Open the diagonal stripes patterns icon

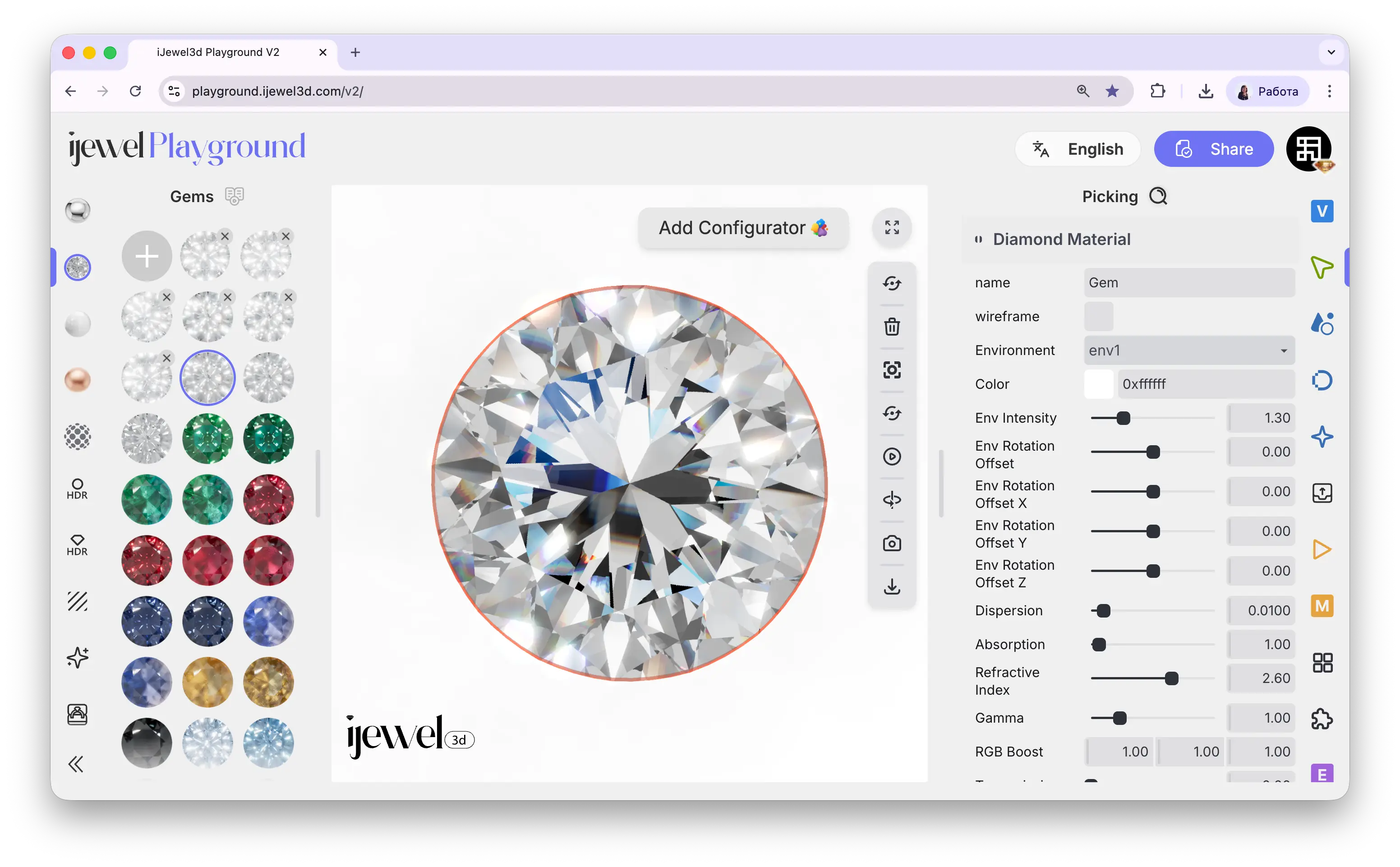(x=78, y=601)
